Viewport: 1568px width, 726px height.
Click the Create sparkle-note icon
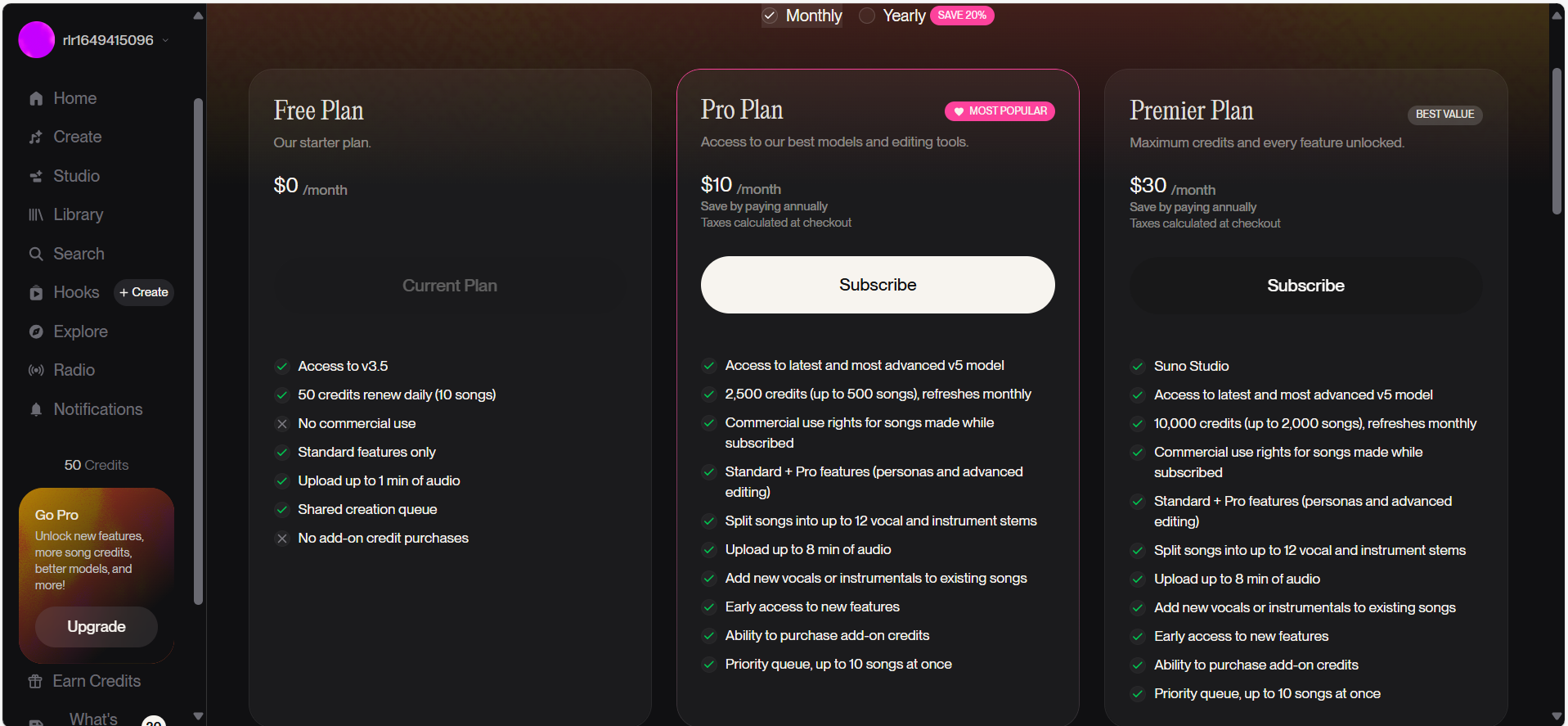[36, 138]
